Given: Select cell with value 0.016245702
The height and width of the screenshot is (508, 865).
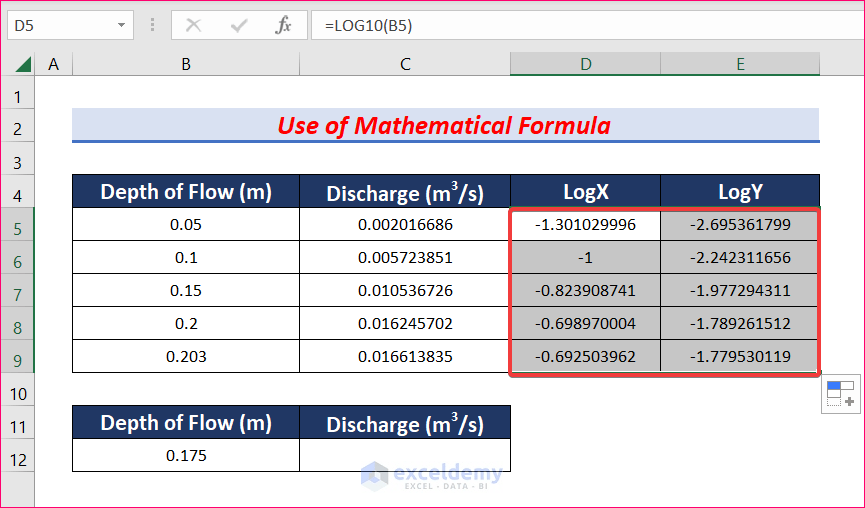Looking at the screenshot, I should (x=405, y=323).
